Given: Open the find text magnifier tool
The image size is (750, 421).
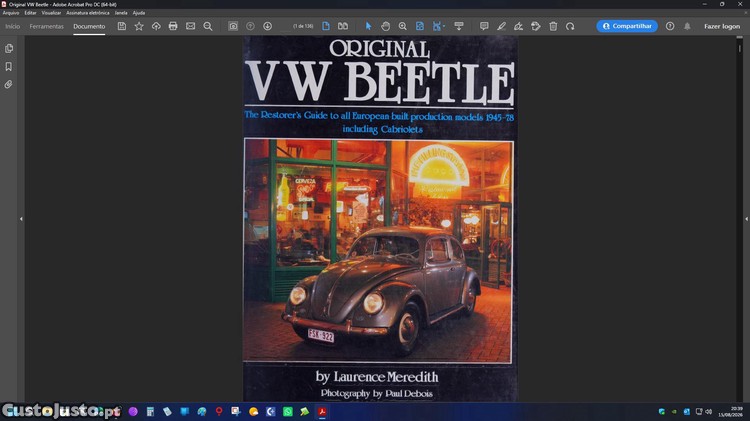Looking at the screenshot, I should click(208, 26).
